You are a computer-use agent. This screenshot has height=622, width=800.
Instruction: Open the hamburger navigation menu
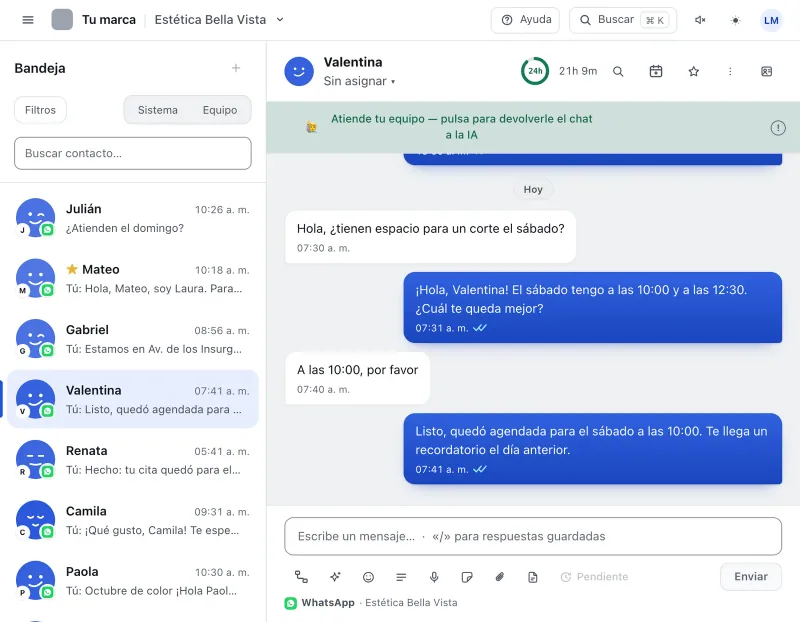tap(28, 20)
